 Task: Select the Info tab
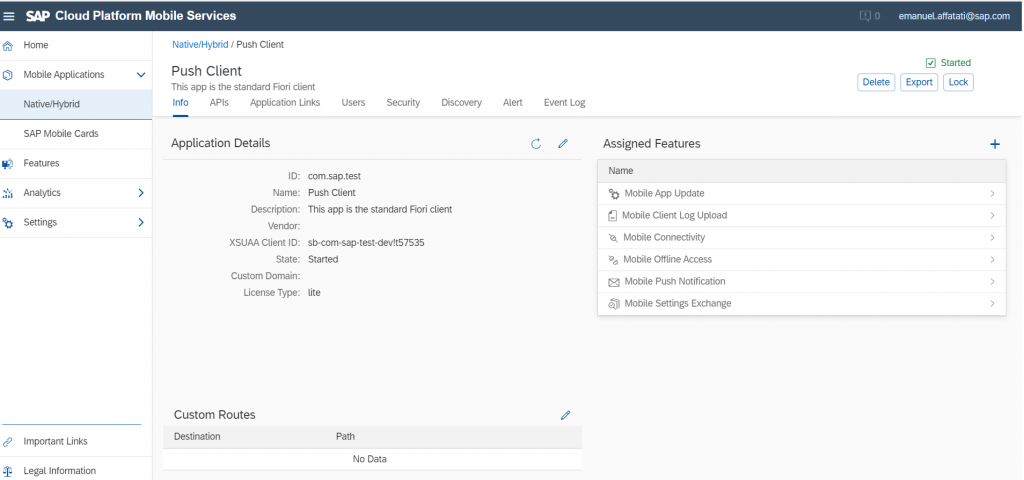tap(180, 103)
